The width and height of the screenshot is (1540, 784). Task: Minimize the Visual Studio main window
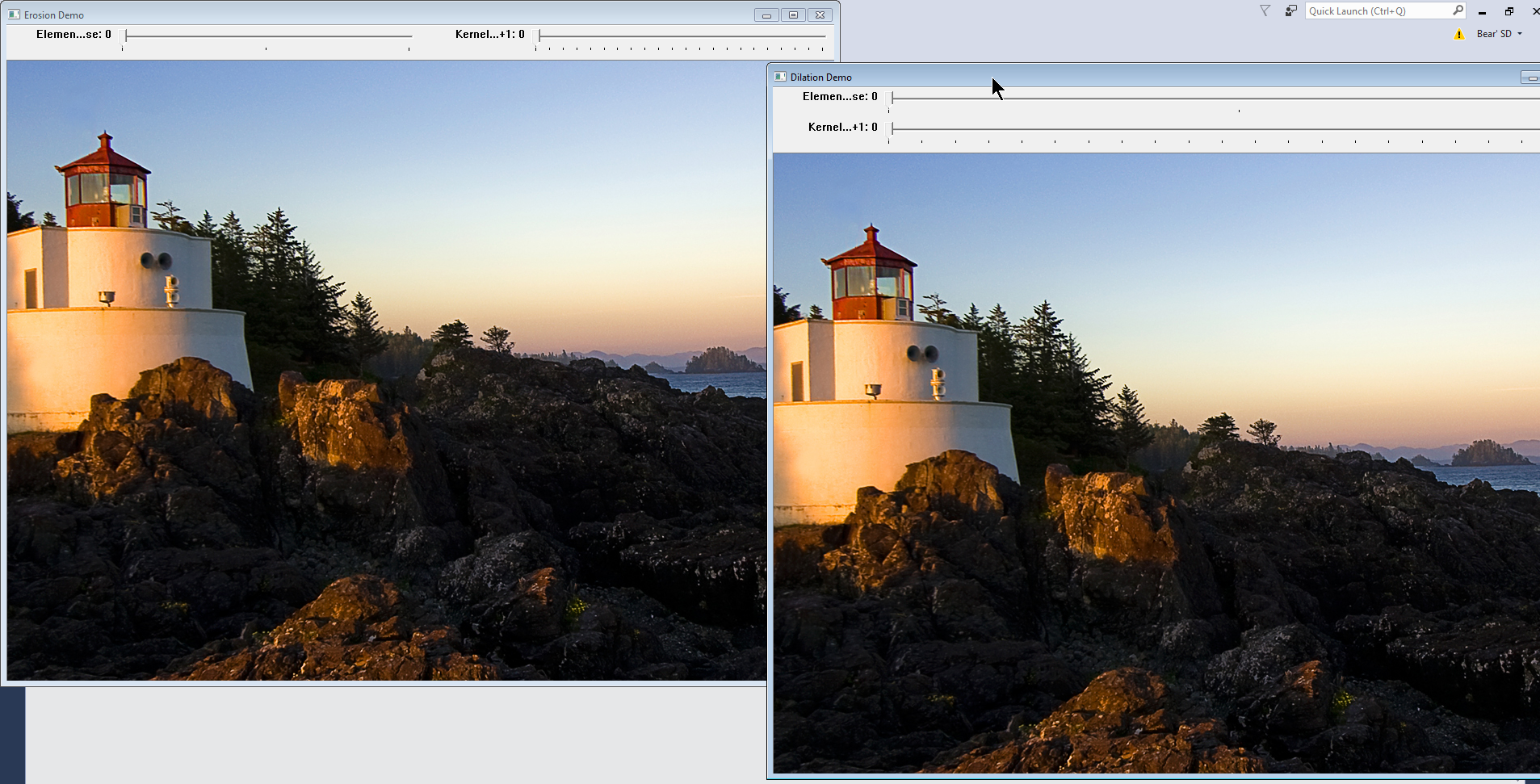pyautogui.click(x=1482, y=11)
